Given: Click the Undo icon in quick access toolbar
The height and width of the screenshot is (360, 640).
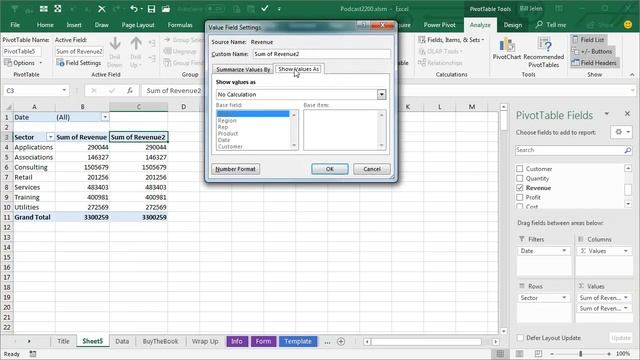Looking at the screenshot, I should click(x=134, y=9).
